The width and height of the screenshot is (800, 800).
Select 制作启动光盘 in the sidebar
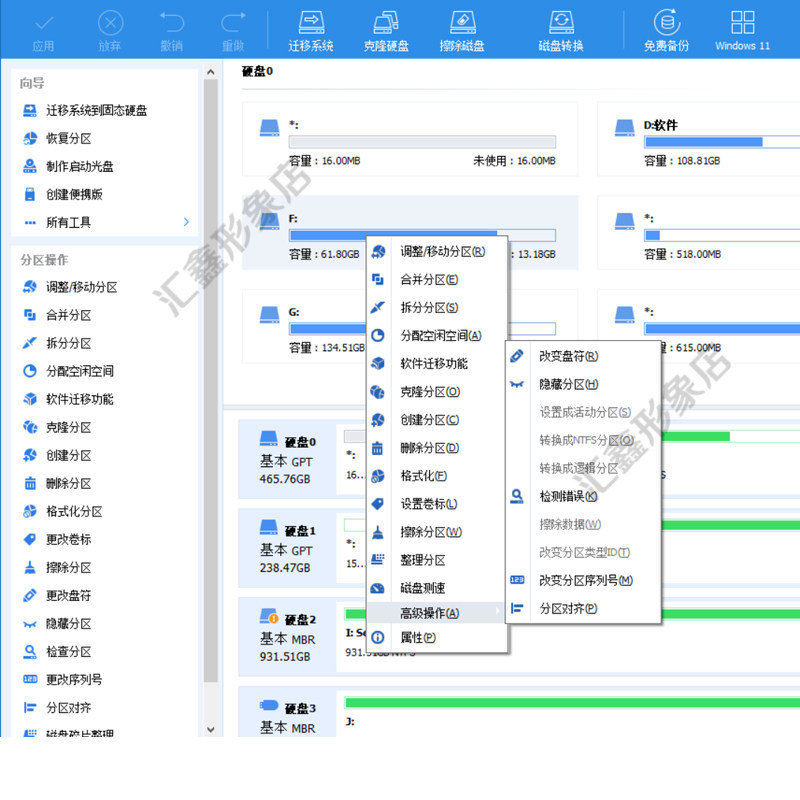[x=78, y=166]
